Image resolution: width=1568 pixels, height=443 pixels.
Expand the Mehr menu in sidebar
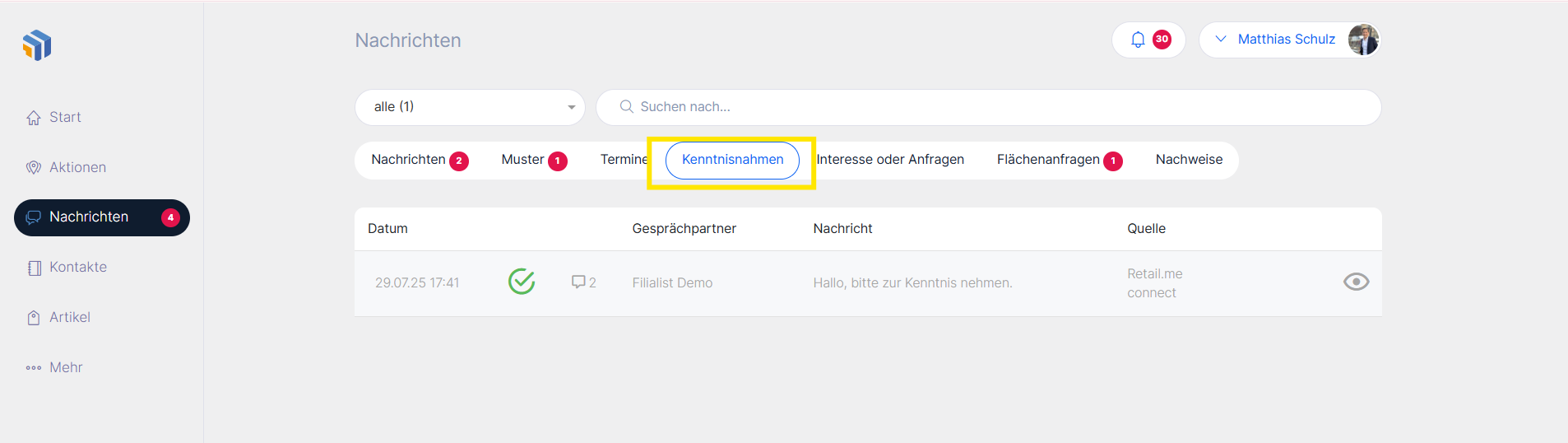65,367
